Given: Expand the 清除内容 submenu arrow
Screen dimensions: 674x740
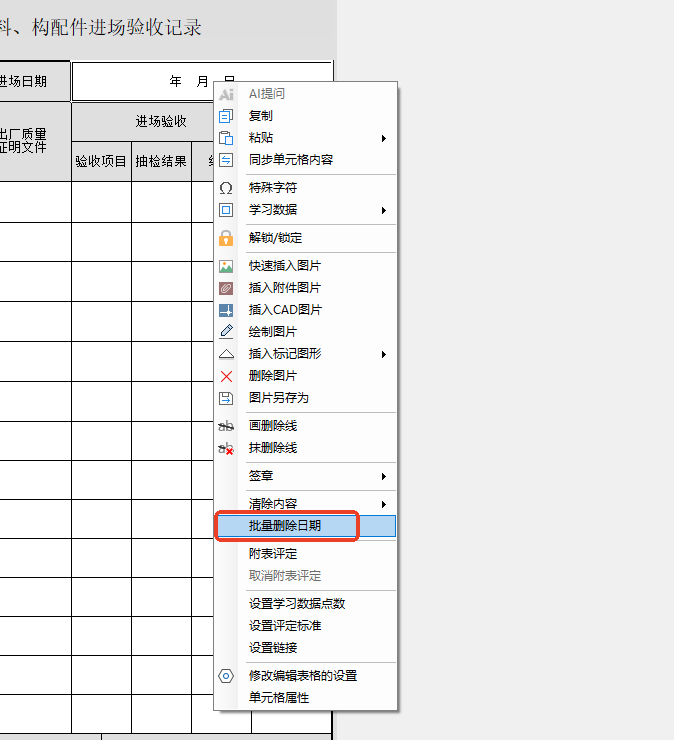Looking at the screenshot, I should [384, 504].
